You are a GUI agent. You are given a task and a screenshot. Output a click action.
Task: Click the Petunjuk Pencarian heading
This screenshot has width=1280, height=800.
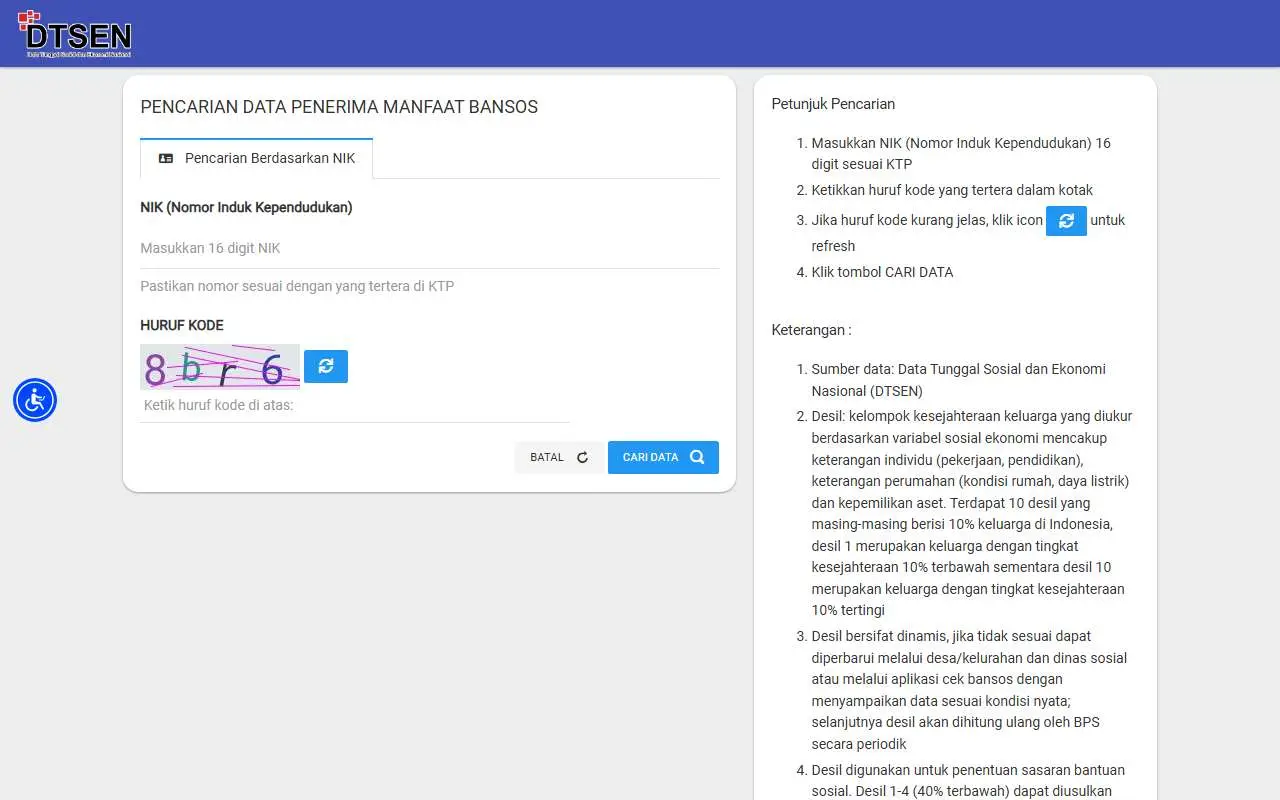(x=833, y=104)
